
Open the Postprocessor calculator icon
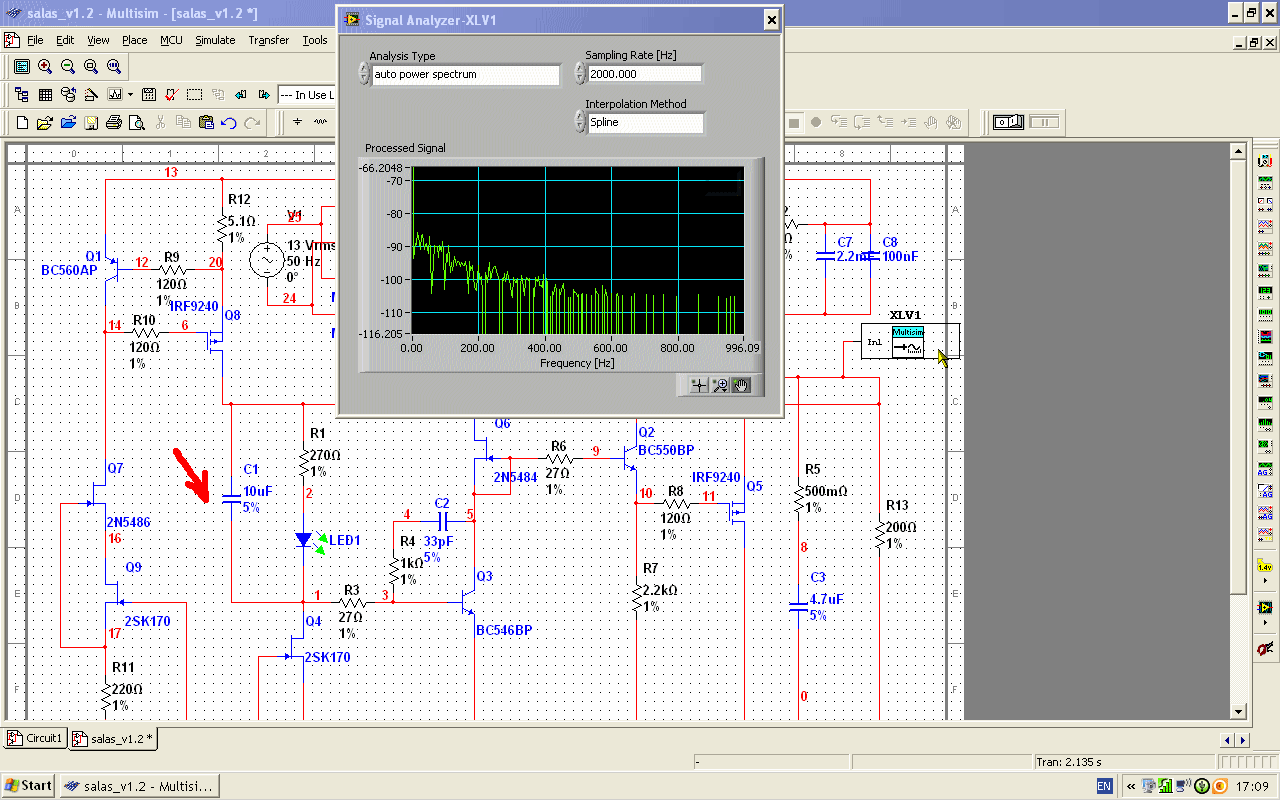[149, 95]
